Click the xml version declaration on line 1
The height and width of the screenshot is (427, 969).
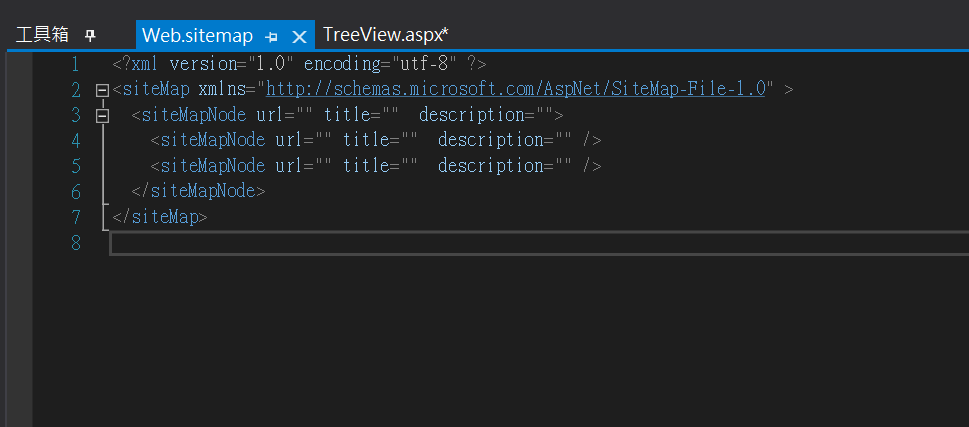coord(299,64)
